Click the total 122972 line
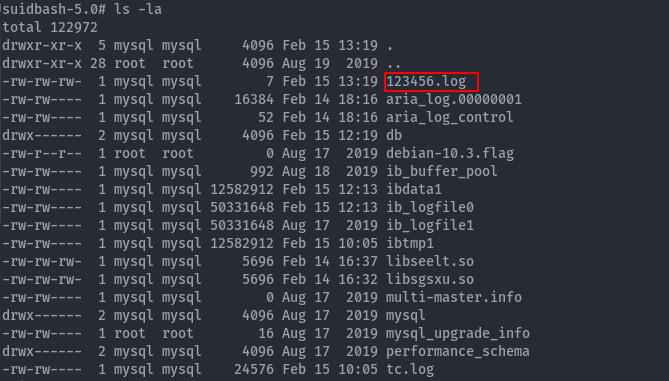 50,27
